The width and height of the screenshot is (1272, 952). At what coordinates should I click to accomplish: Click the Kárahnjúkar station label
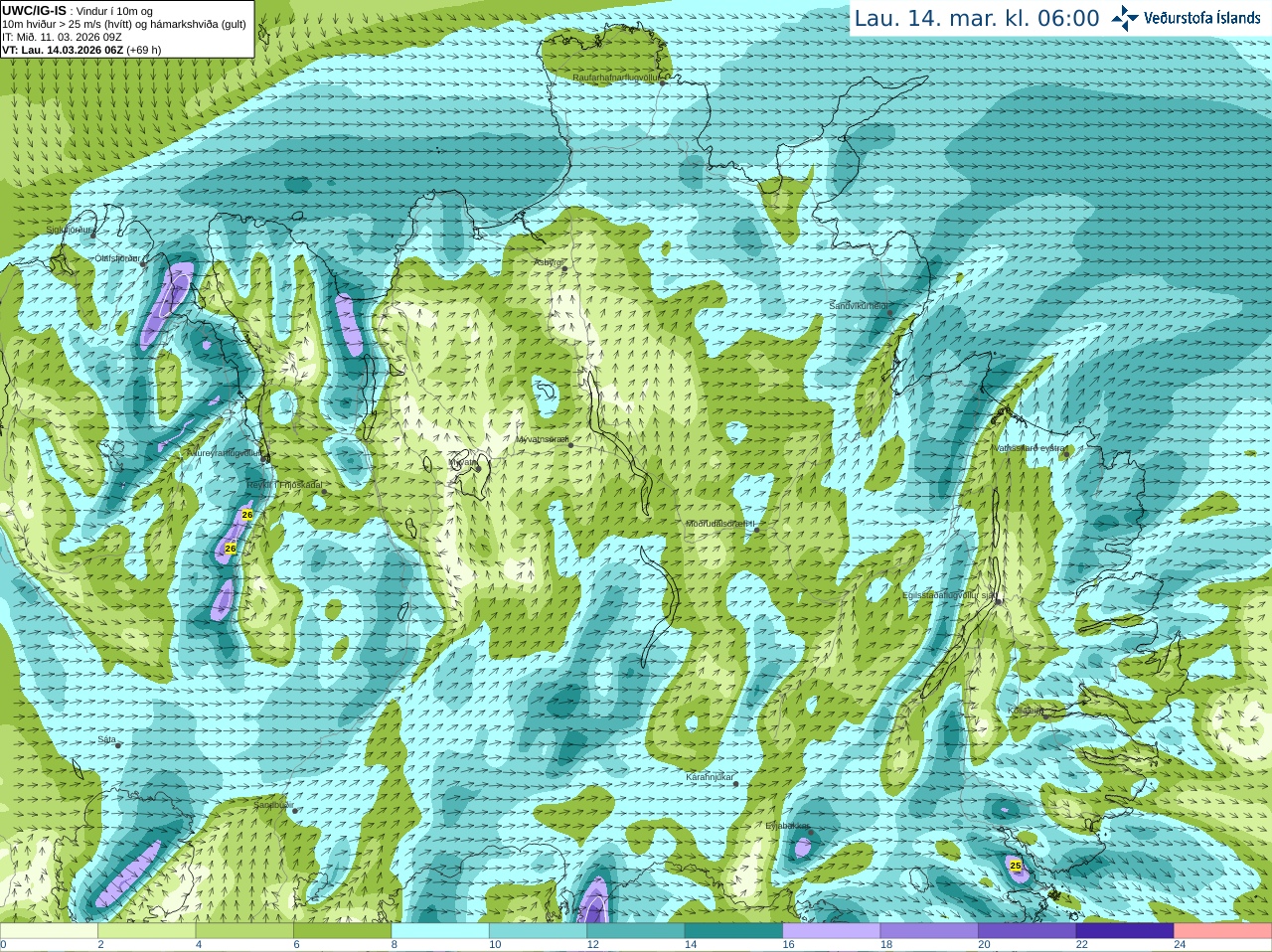710,777
